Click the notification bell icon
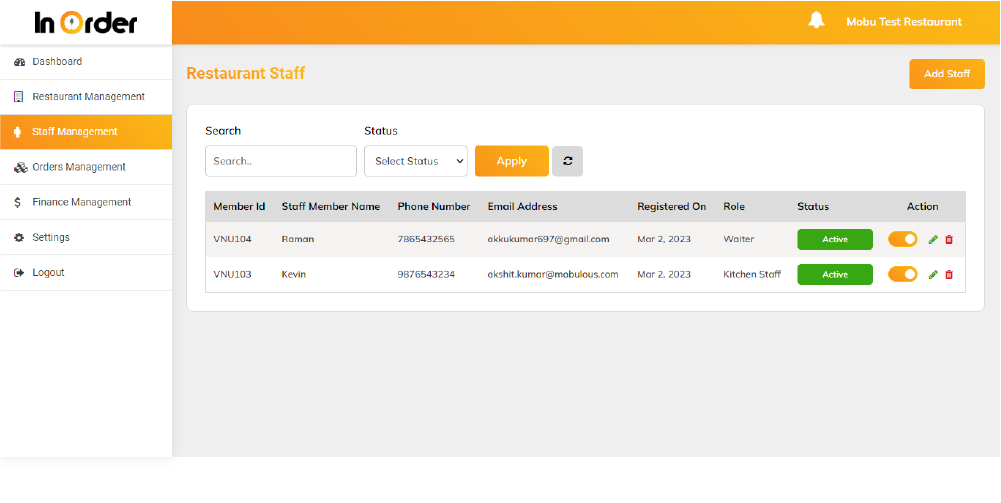The height and width of the screenshot is (503, 1001). coord(816,21)
